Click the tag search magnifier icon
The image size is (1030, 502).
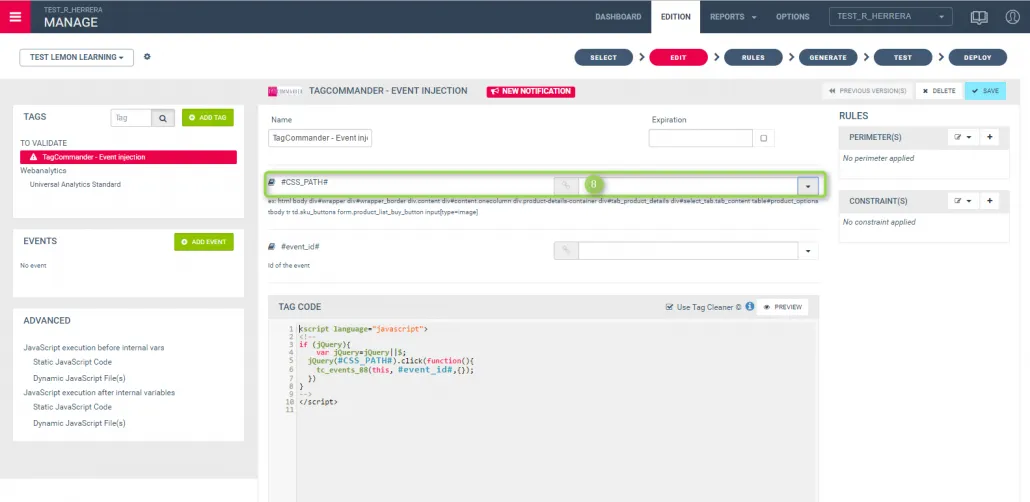[164, 118]
